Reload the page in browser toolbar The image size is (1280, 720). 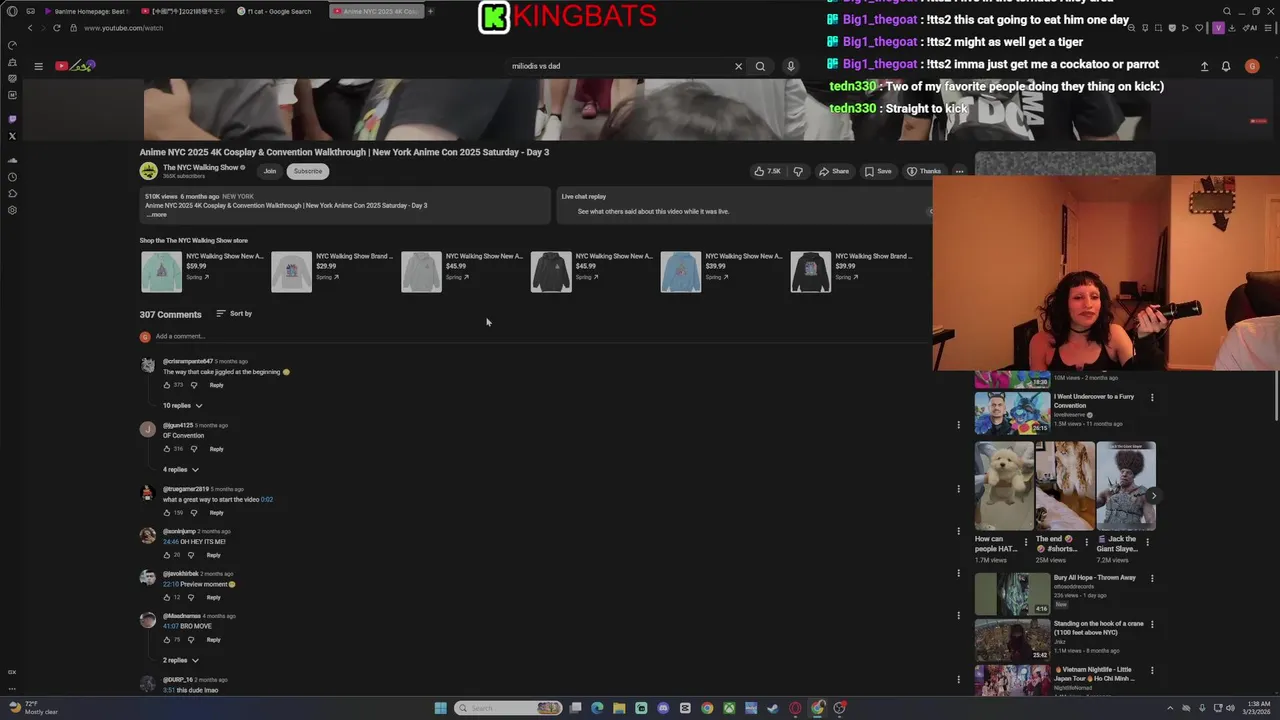pos(57,28)
